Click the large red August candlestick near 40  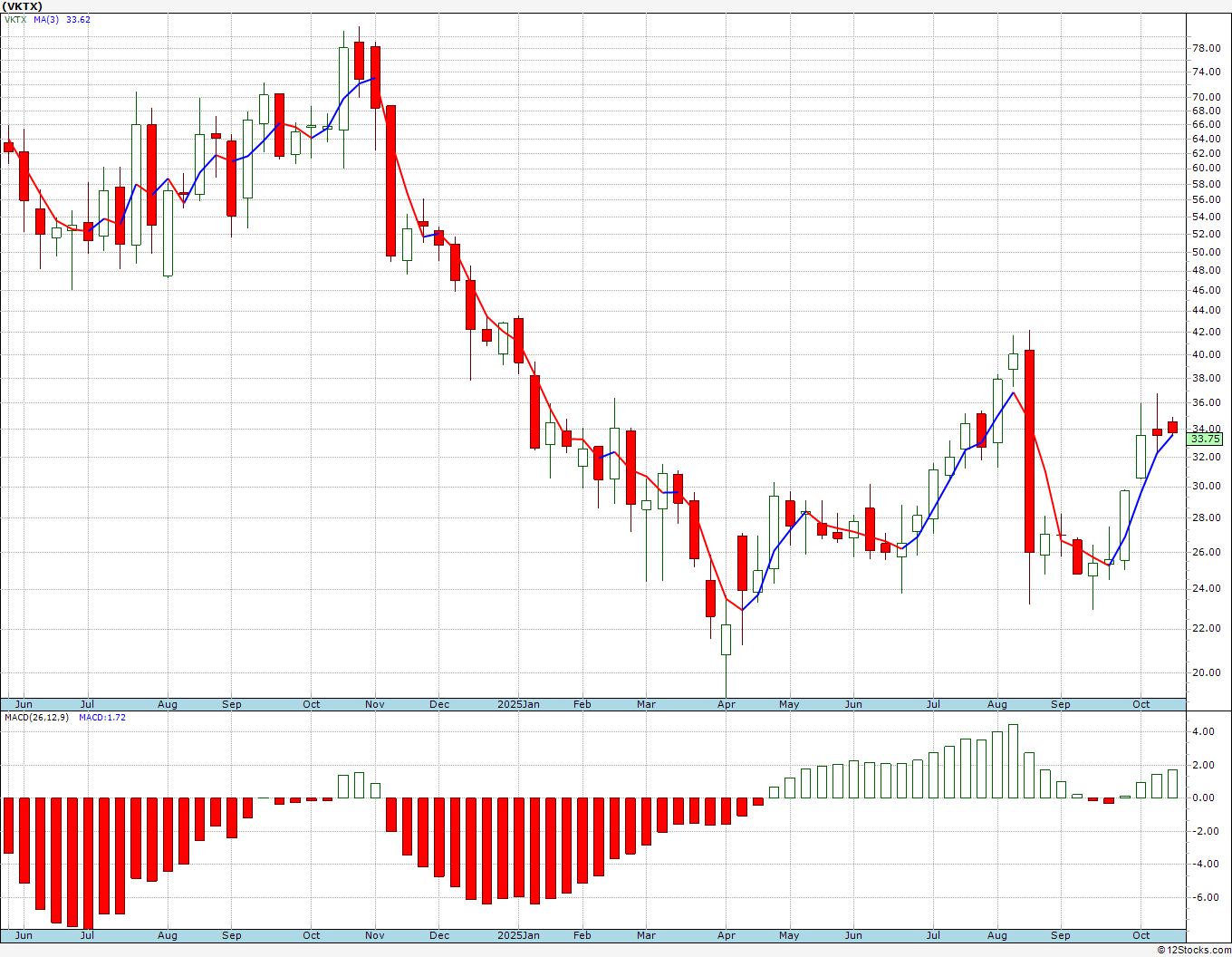coord(1029,451)
